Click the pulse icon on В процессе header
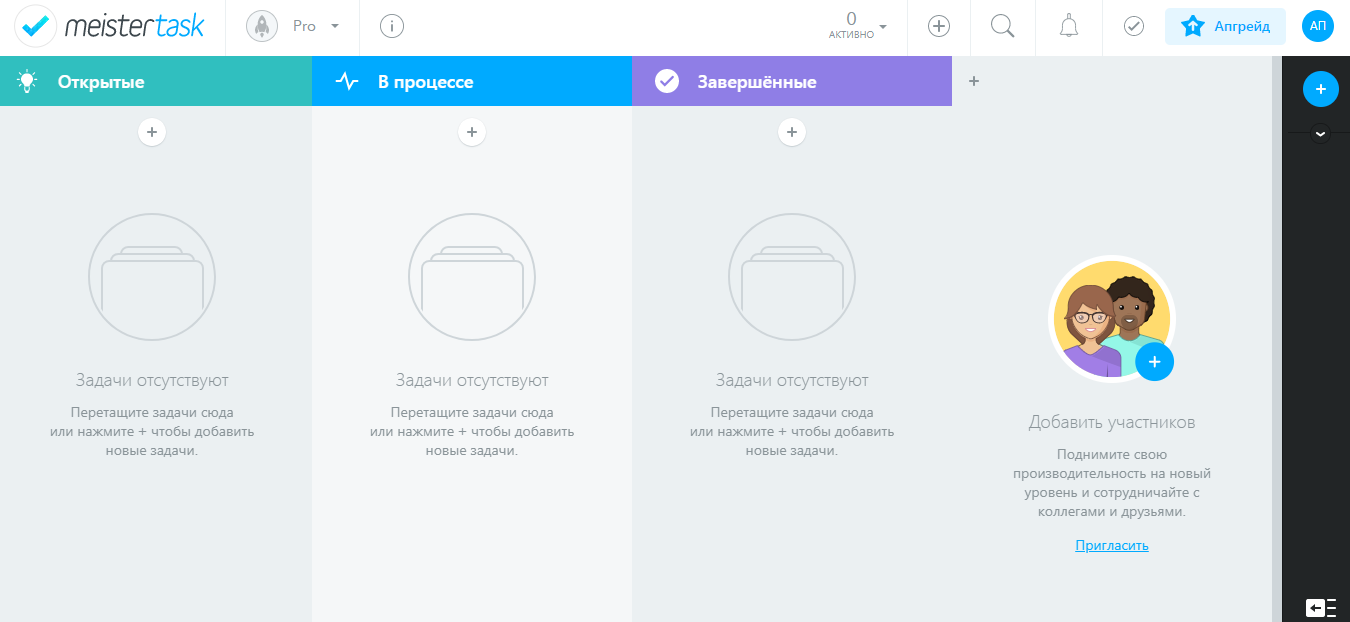The width and height of the screenshot is (1350, 622). (x=346, y=81)
